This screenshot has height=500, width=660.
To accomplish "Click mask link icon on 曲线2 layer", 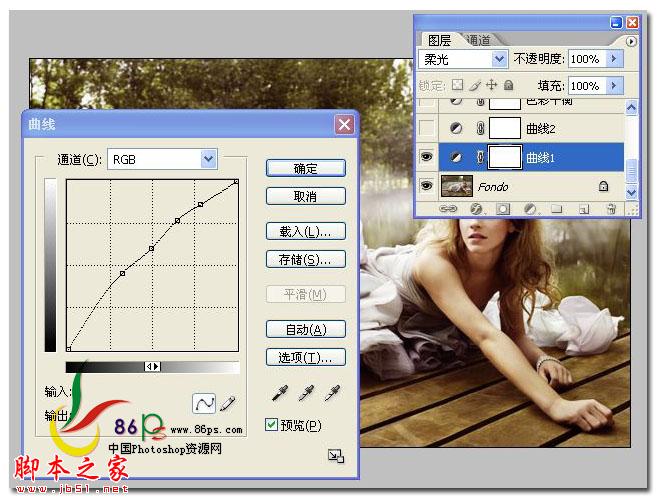I will pos(480,128).
